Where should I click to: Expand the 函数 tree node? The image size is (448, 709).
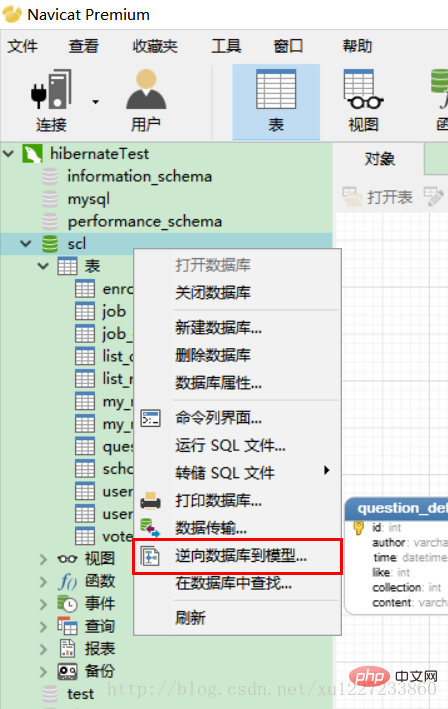point(43,581)
